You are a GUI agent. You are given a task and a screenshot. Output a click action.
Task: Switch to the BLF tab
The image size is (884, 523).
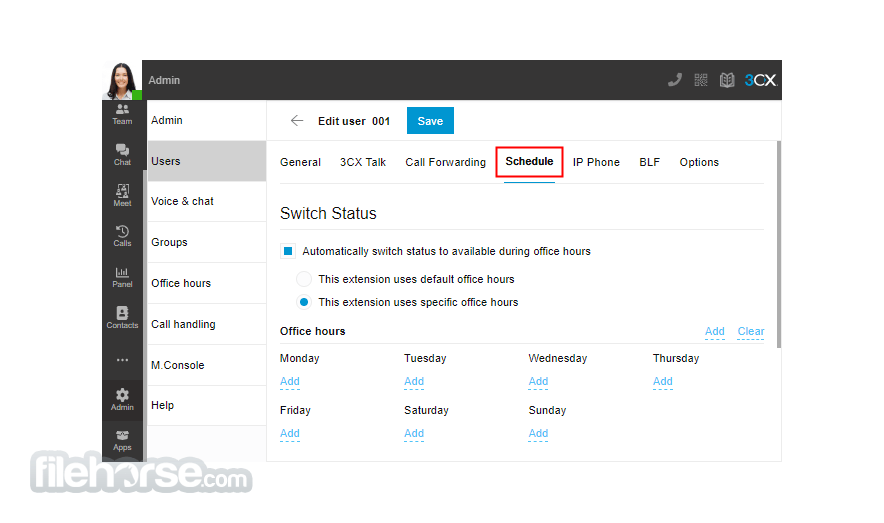(649, 162)
